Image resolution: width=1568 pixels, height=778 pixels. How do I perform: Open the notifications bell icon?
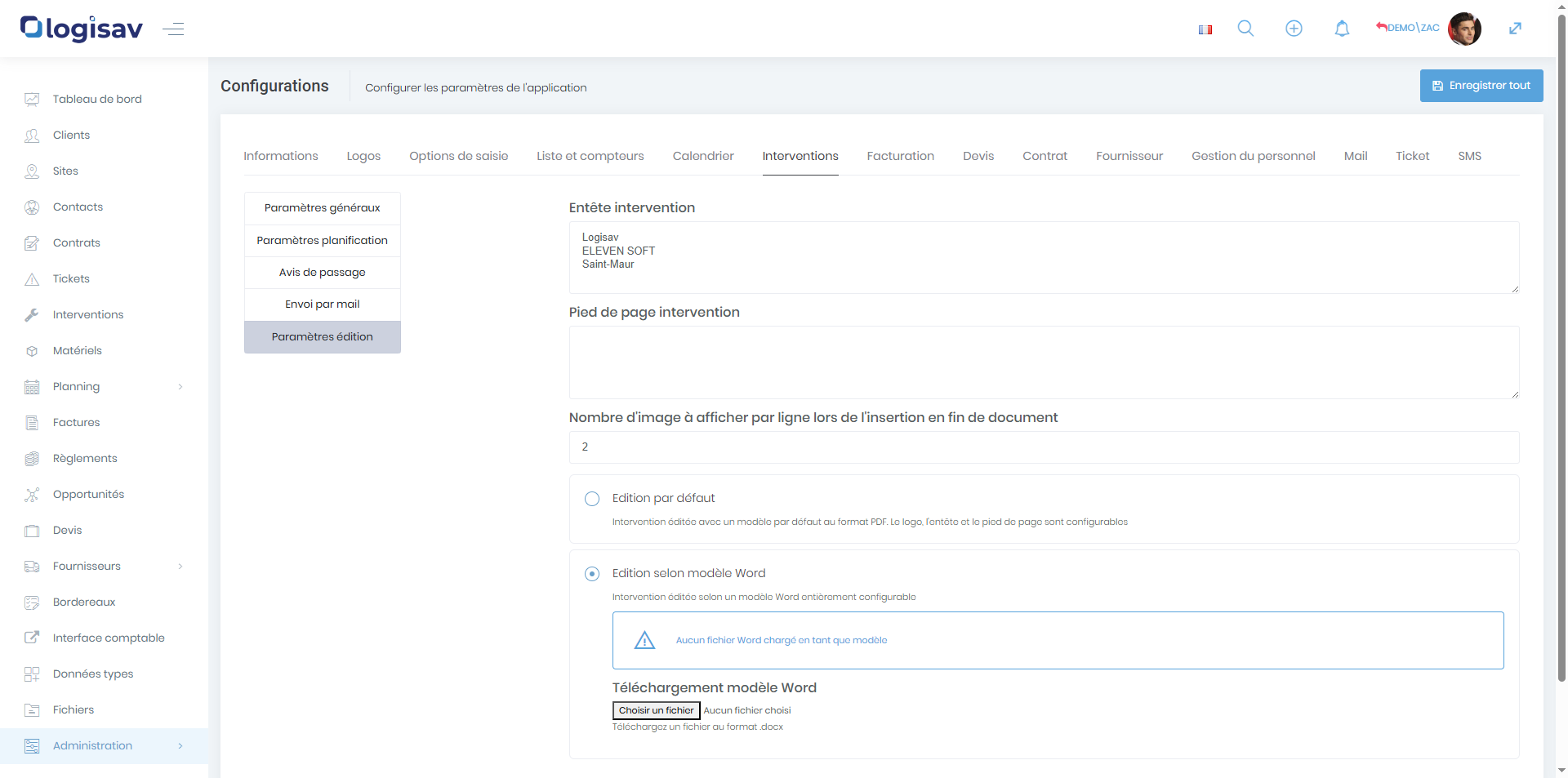point(1342,29)
